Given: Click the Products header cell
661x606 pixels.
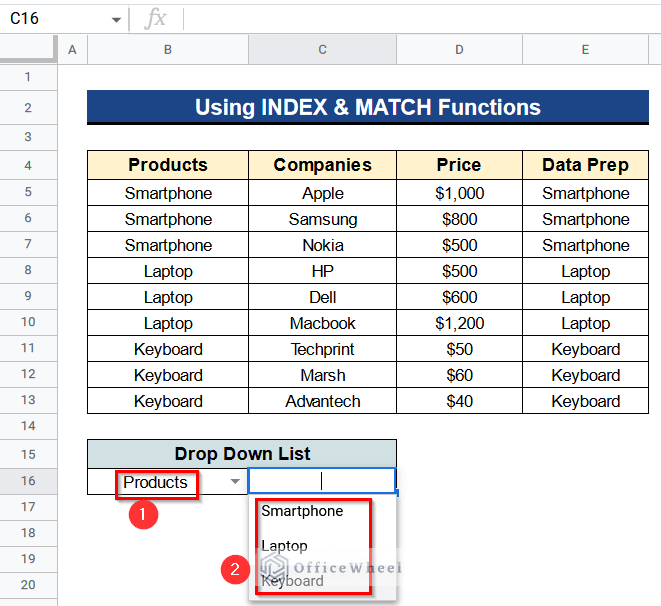Looking at the screenshot, I should pyautogui.click(x=168, y=165).
